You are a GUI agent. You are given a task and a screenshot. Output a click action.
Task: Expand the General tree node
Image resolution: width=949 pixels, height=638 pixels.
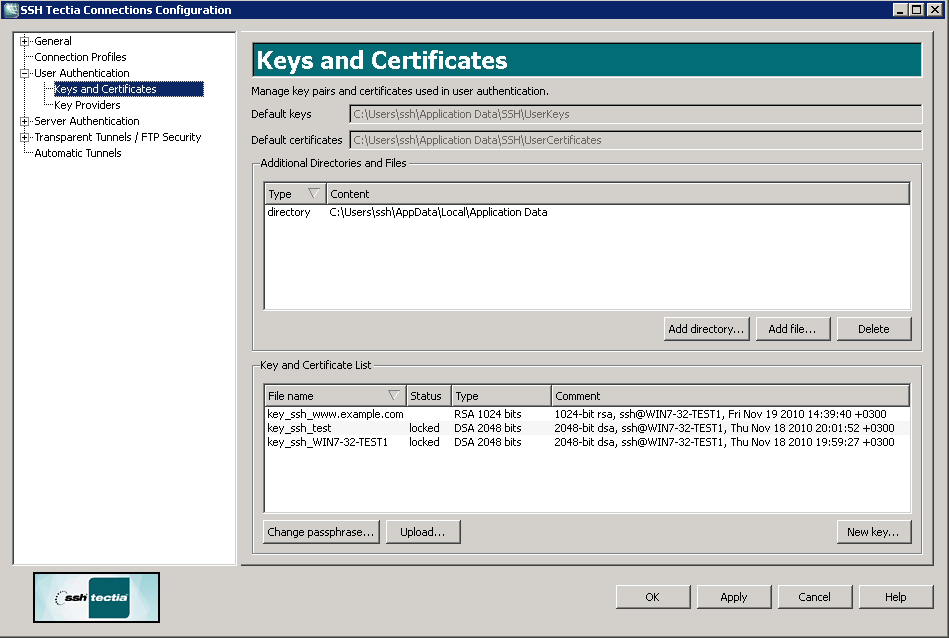pos(22,41)
